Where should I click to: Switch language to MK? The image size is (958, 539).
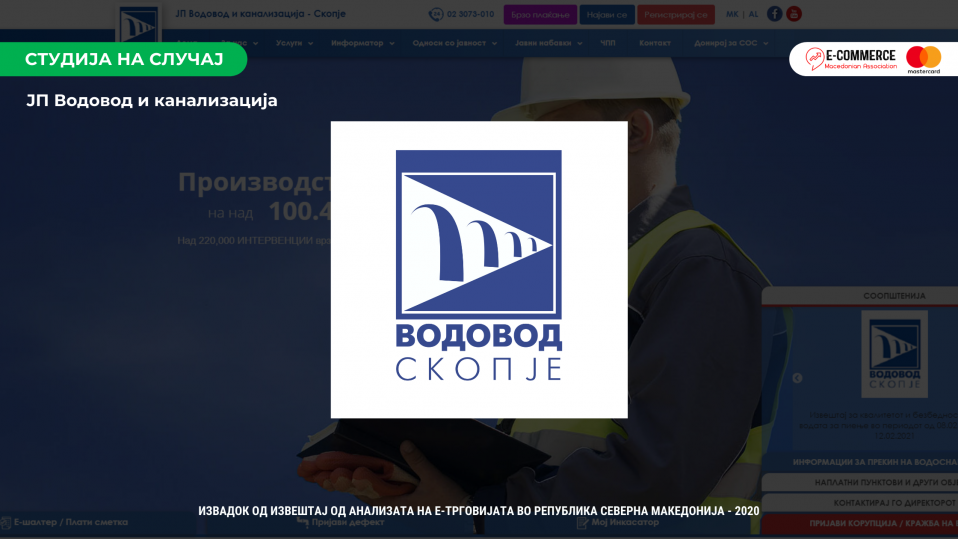point(732,14)
